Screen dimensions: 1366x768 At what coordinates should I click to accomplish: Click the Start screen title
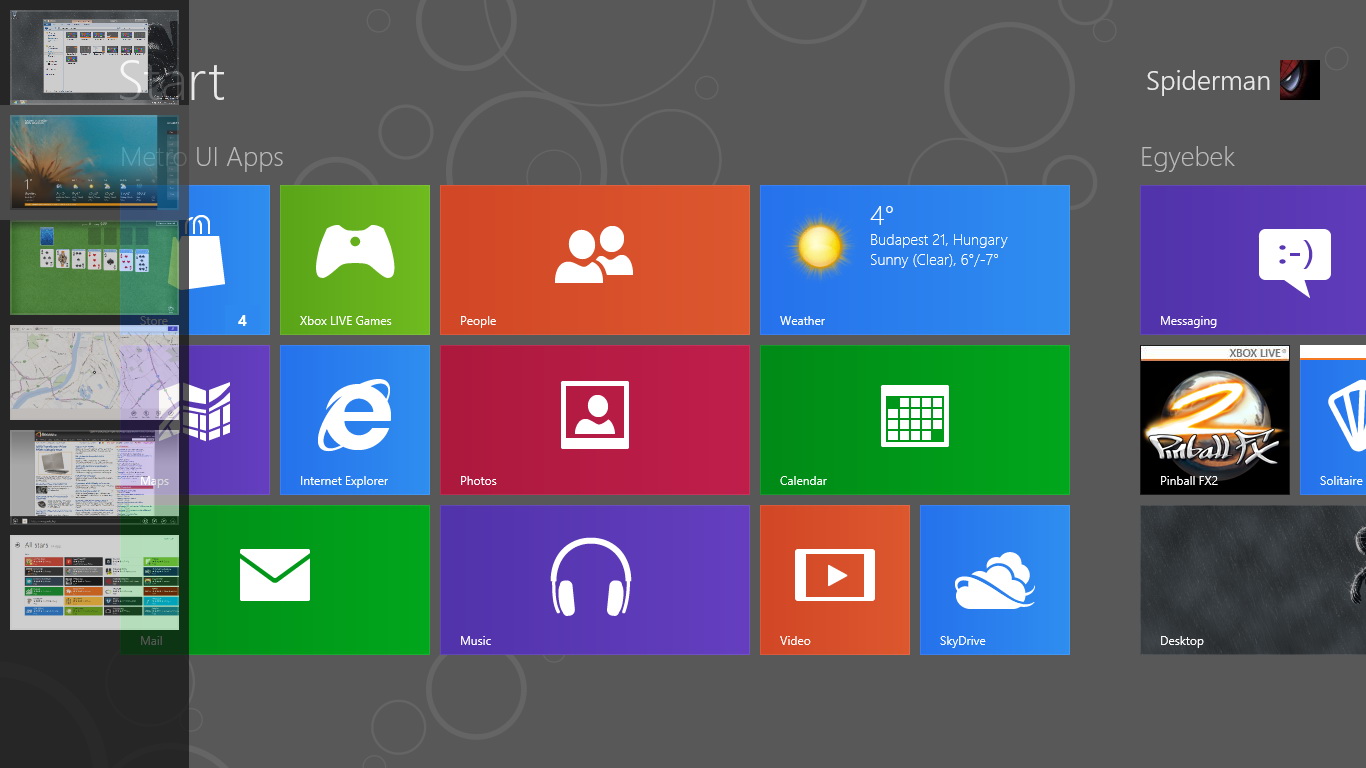(172, 80)
